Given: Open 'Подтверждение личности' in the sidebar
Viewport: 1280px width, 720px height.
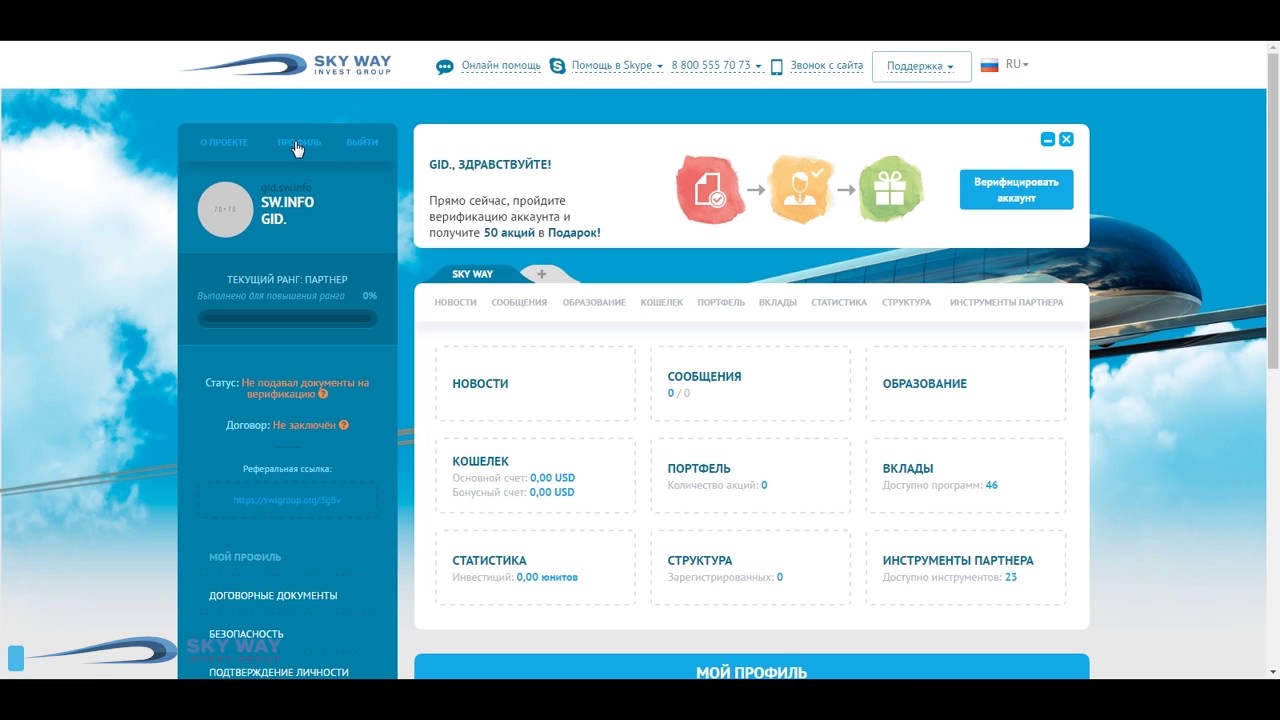Looking at the screenshot, I should (x=279, y=673).
